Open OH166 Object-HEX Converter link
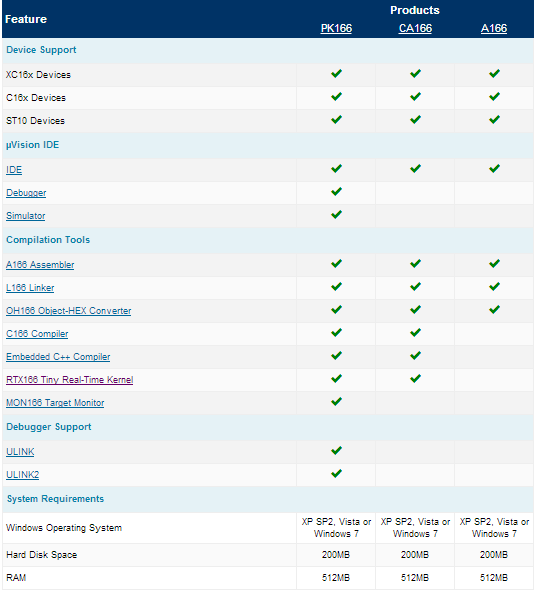 pos(69,311)
